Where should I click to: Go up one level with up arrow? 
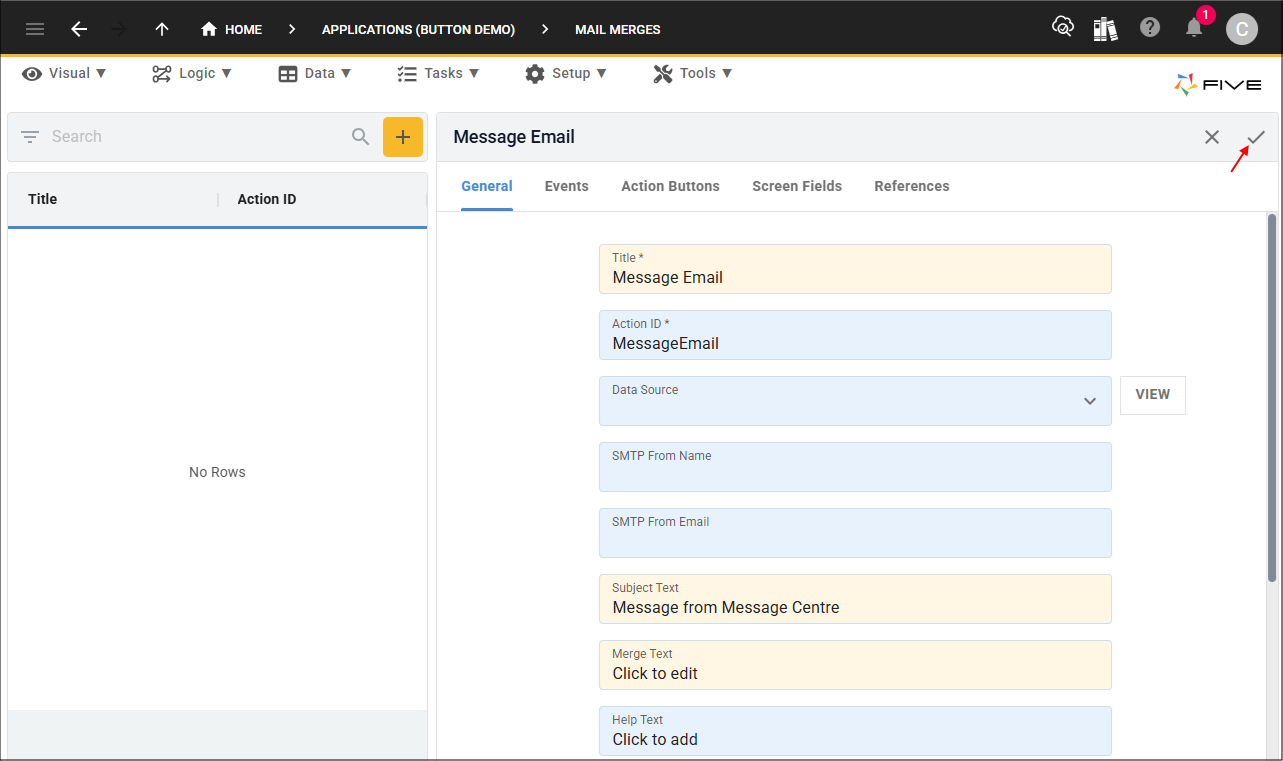pyautogui.click(x=162, y=29)
